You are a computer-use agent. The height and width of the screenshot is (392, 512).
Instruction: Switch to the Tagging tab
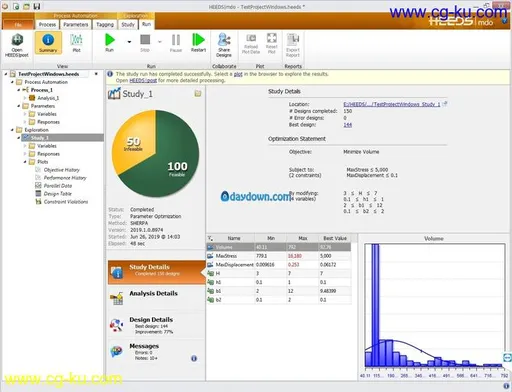(x=105, y=24)
